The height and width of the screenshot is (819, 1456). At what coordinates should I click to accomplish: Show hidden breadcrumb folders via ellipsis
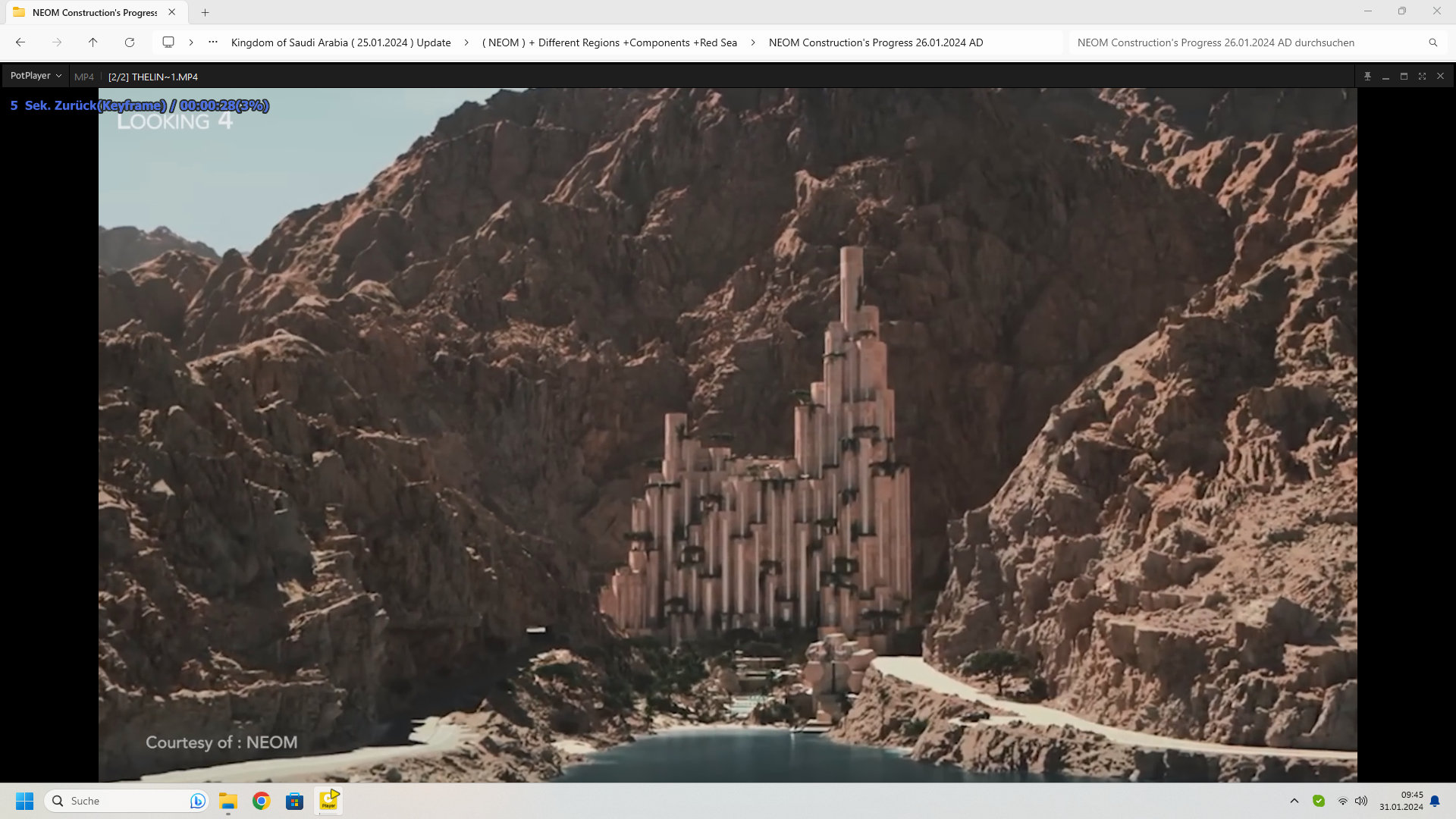coord(213,42)
